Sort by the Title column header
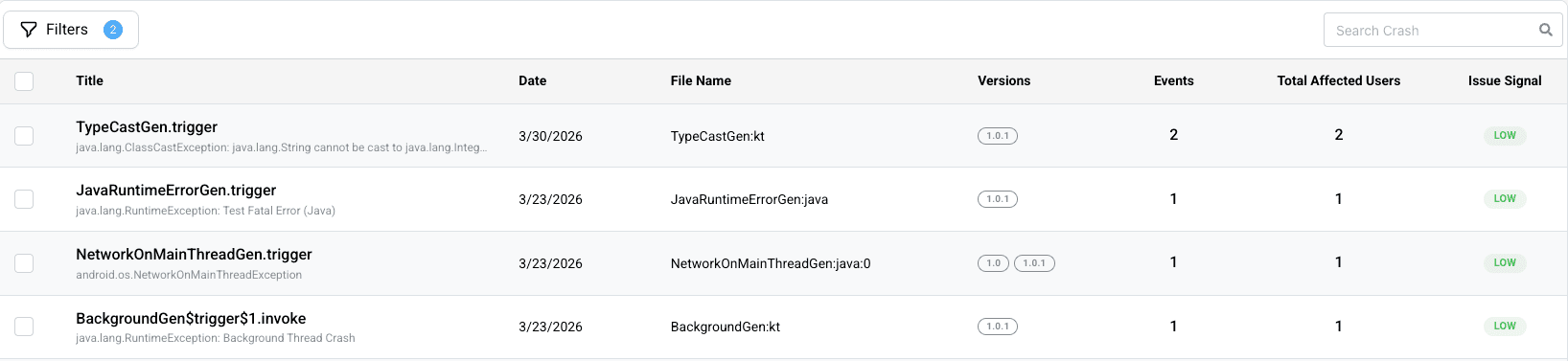 [89, 80]
